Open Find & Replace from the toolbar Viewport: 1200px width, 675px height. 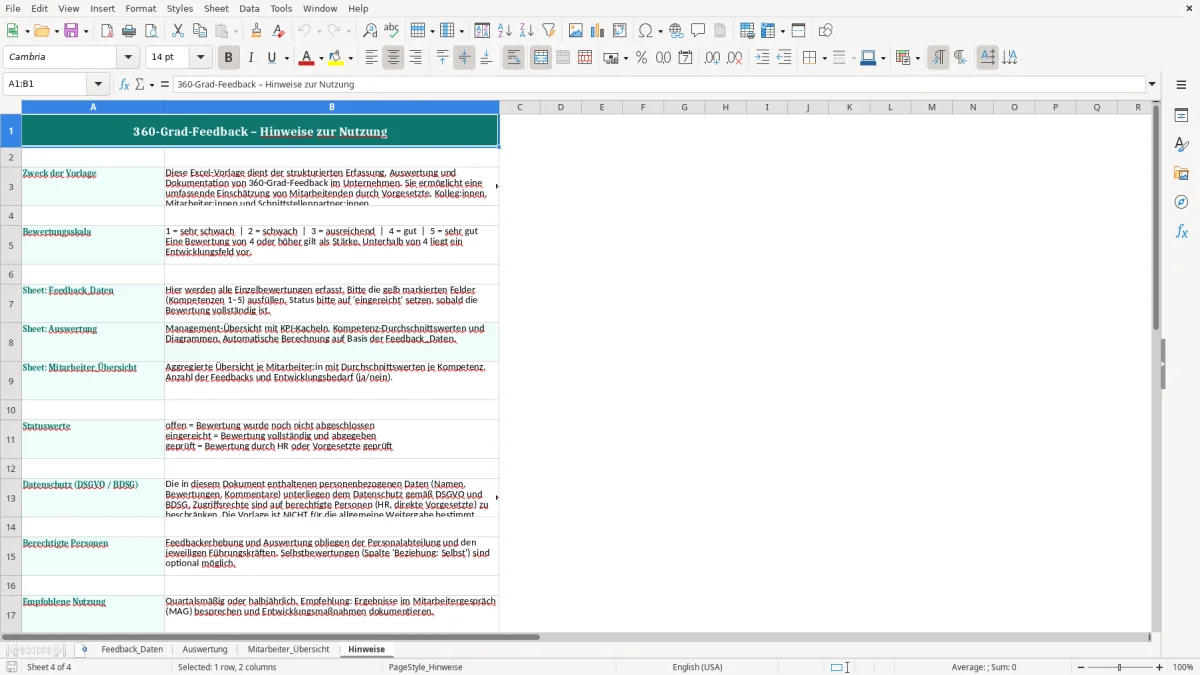pyautogui.click(x=370, y=31)
